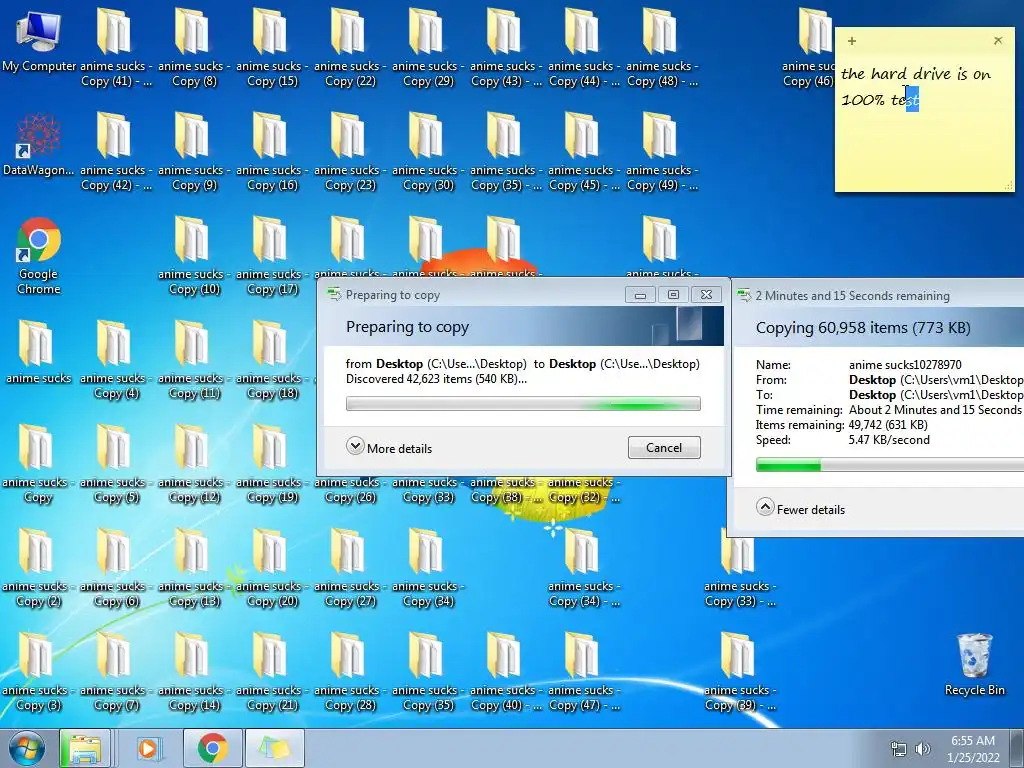
Task: Minimize the Preparing to copy dialog
Action: 640,295
